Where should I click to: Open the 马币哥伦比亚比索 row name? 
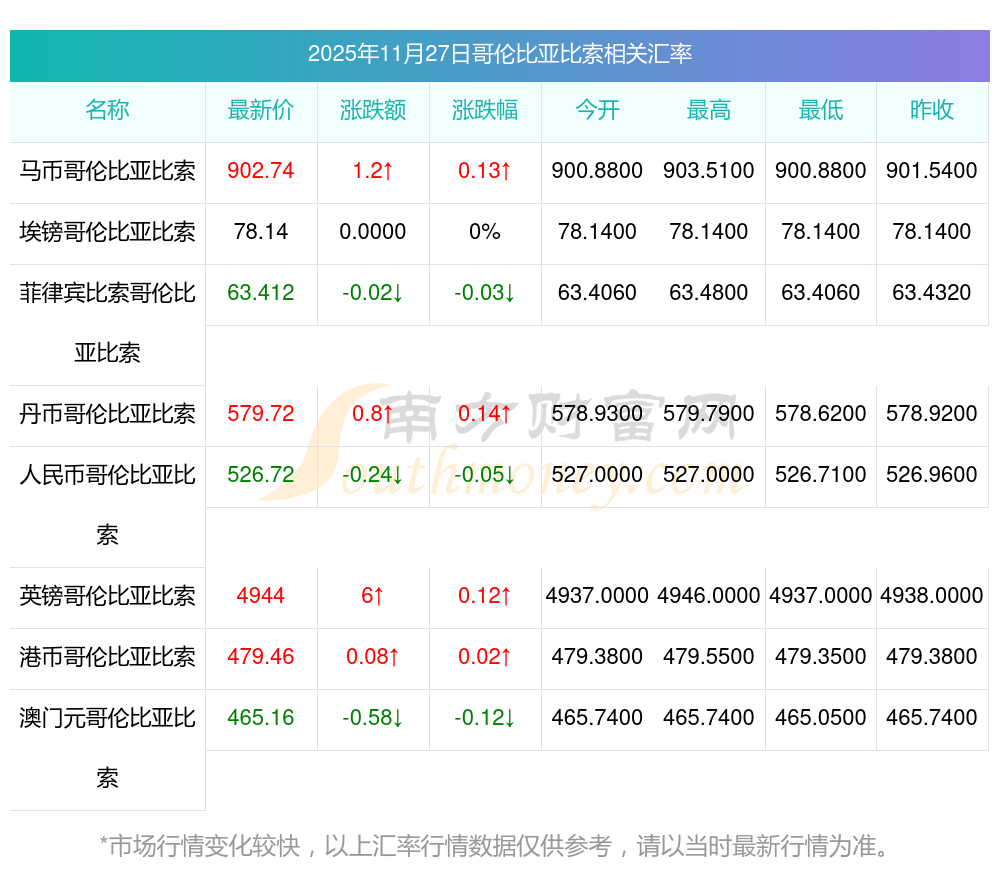coord(107,171)
